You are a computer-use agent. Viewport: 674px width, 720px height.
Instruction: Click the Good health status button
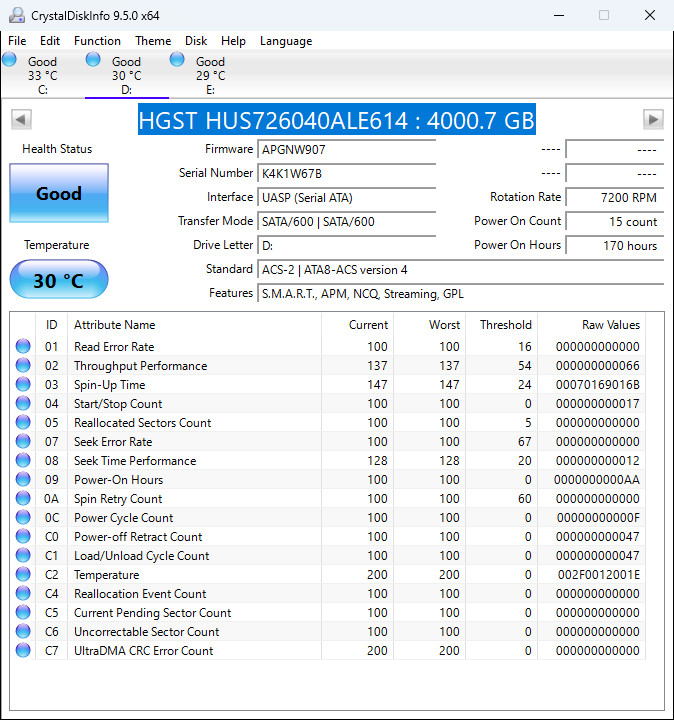(x=59, y=193)
